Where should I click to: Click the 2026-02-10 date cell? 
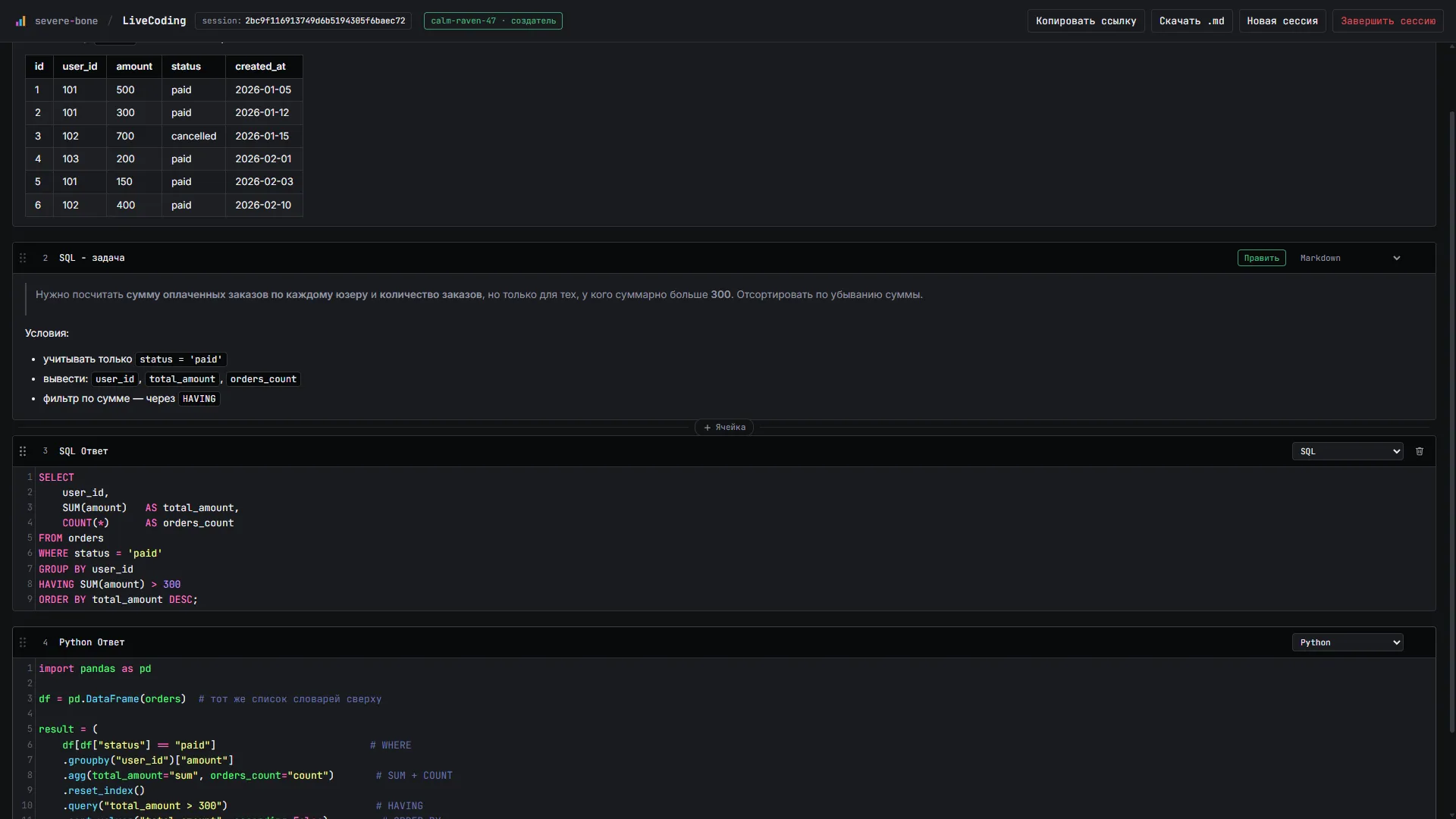(264, 206)
